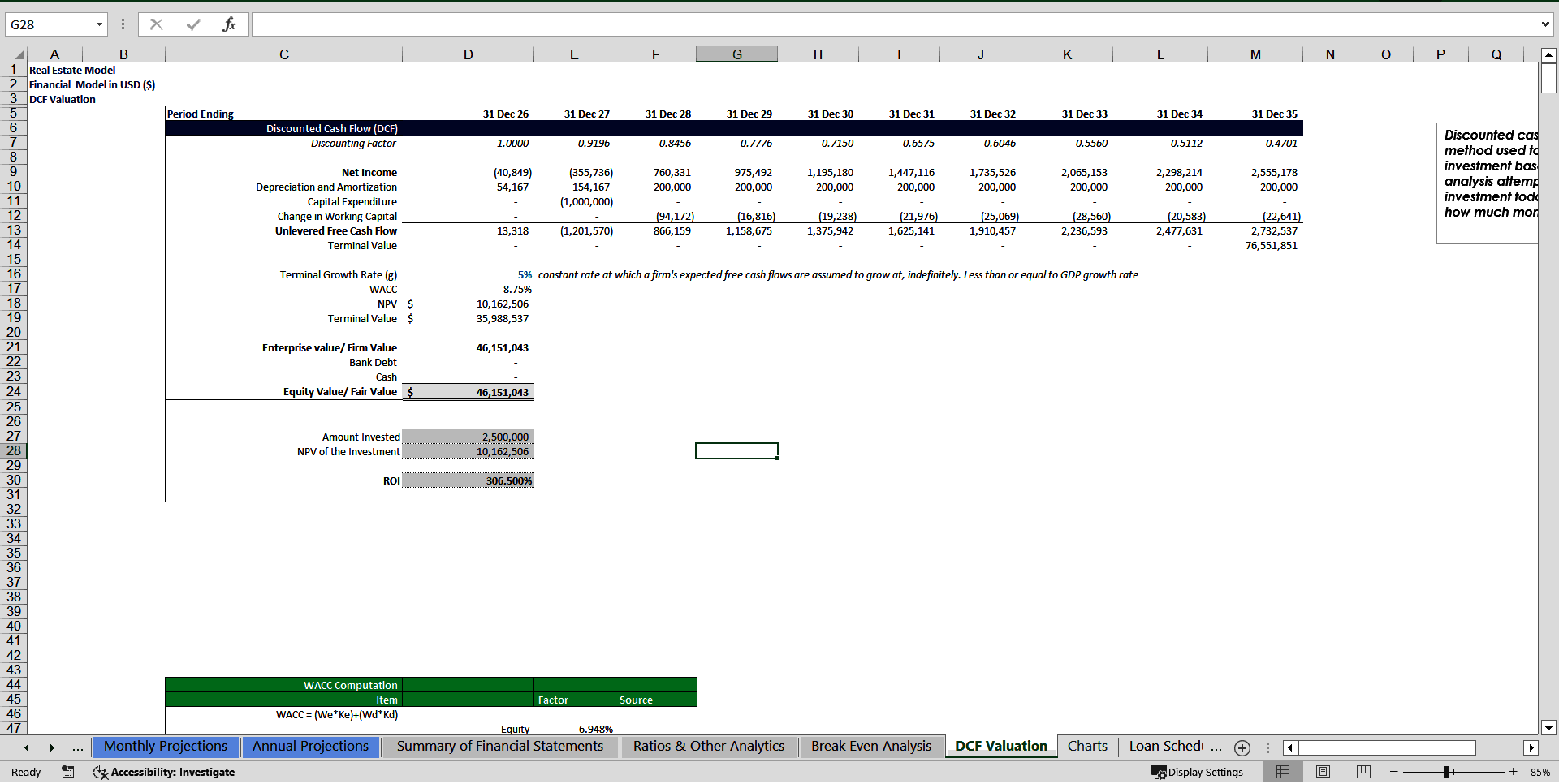The width and height of the screenshot is (1559, 784).
Task: Select Amount Invested 2,500,000 cell
Action: [469, 437]
